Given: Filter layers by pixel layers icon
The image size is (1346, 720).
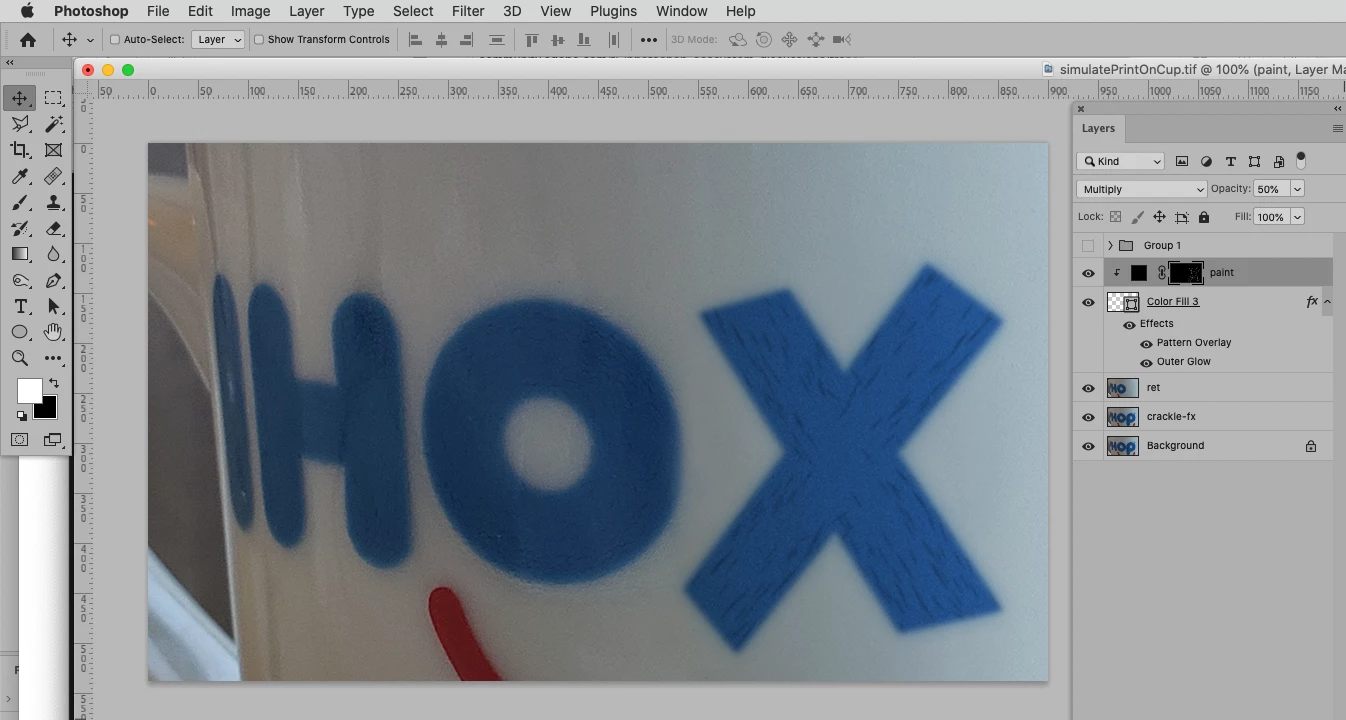Looking at the screenshot, I should (x=1182, y=161).
